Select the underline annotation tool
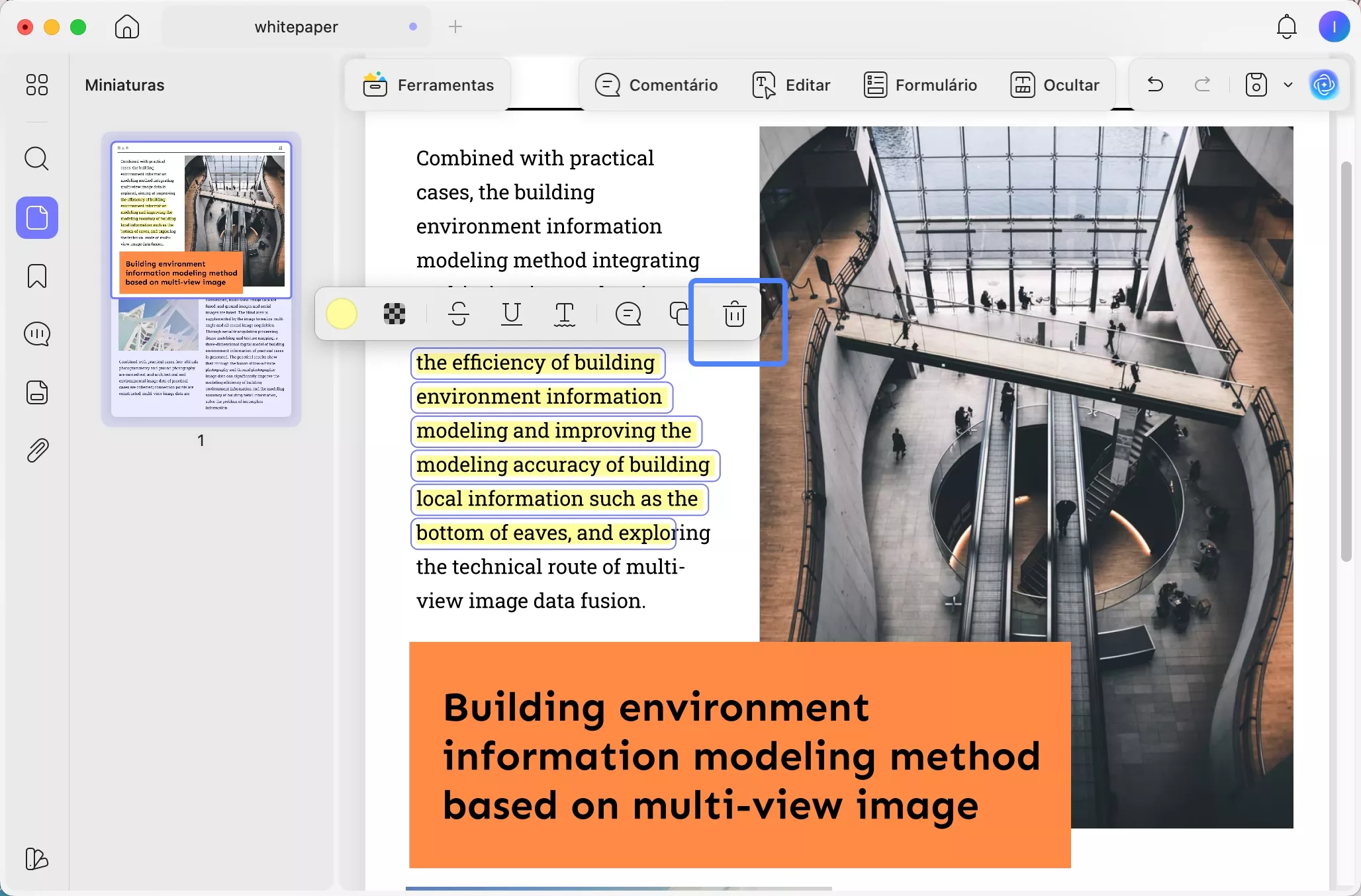 pos(511,314)
